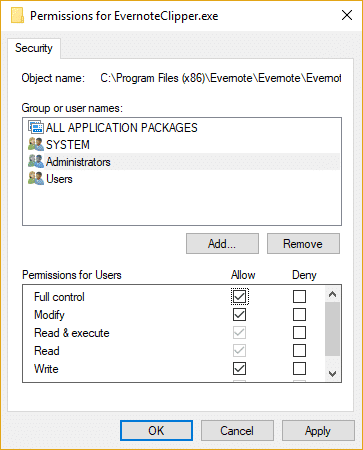Check Deny for Modify
Image resolution: width=363 pixels, height=450 pixels.
299,314
